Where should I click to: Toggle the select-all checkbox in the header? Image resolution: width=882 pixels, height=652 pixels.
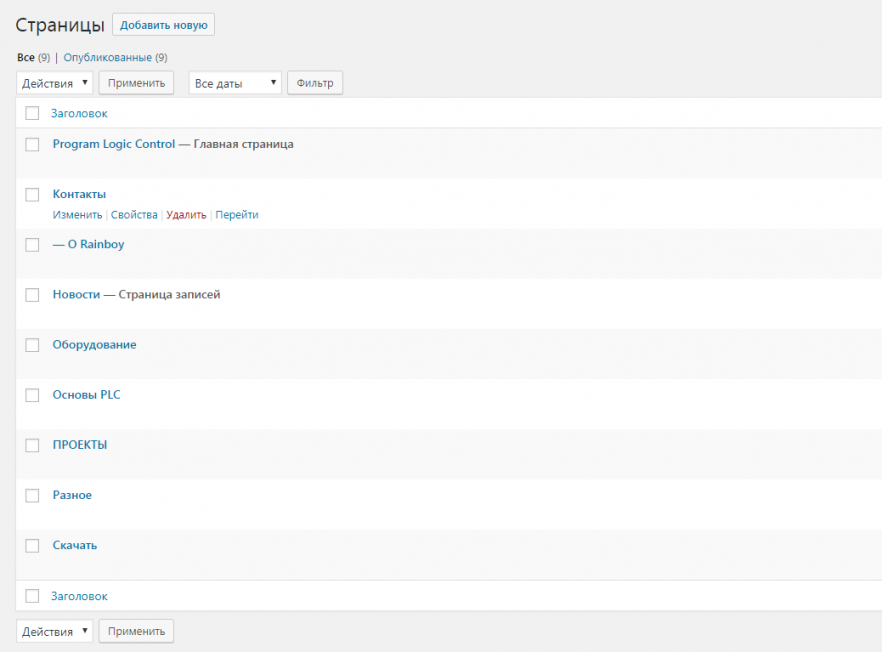(32, 113)
